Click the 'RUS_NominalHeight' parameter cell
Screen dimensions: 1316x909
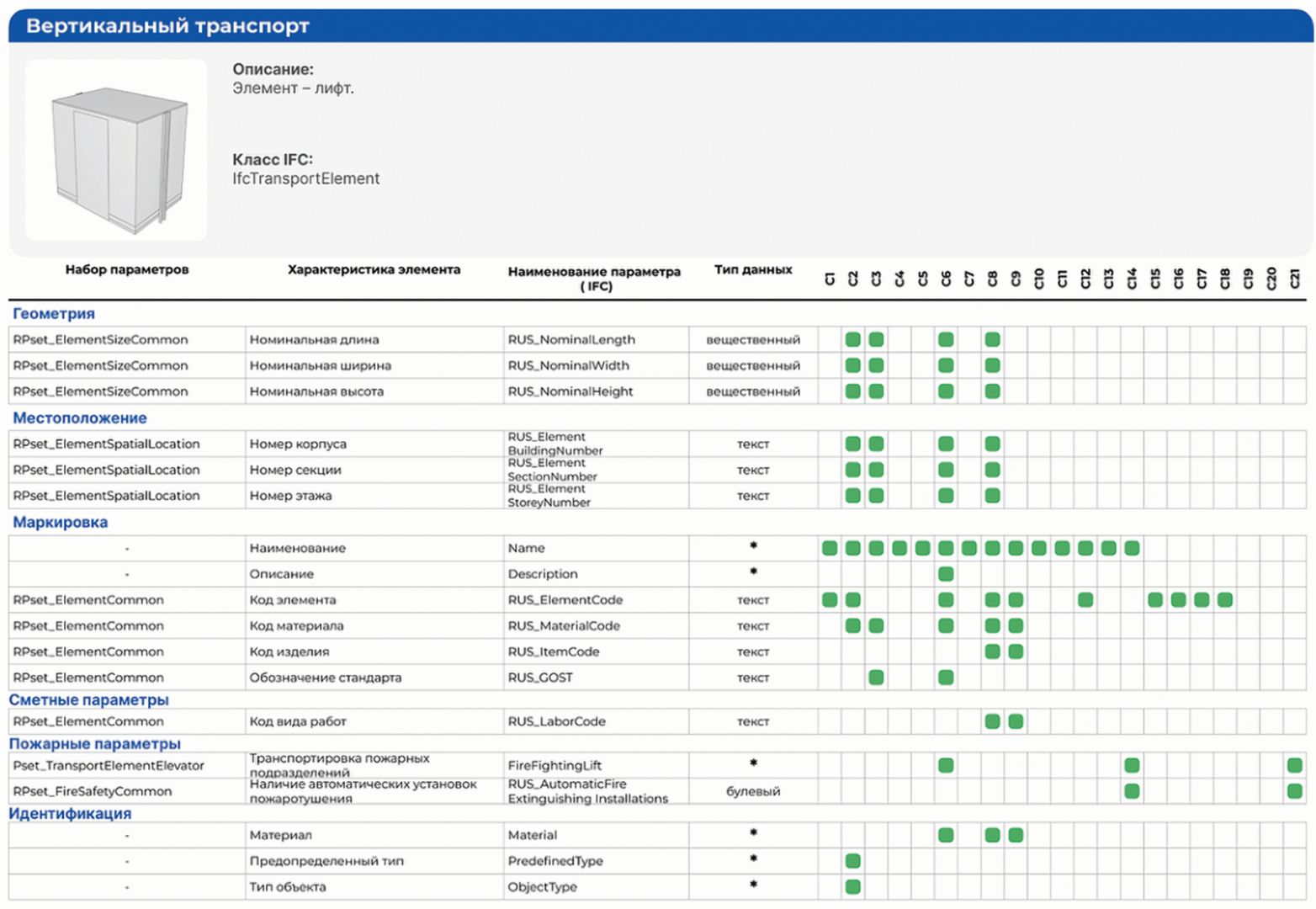[x=596, y=391]
